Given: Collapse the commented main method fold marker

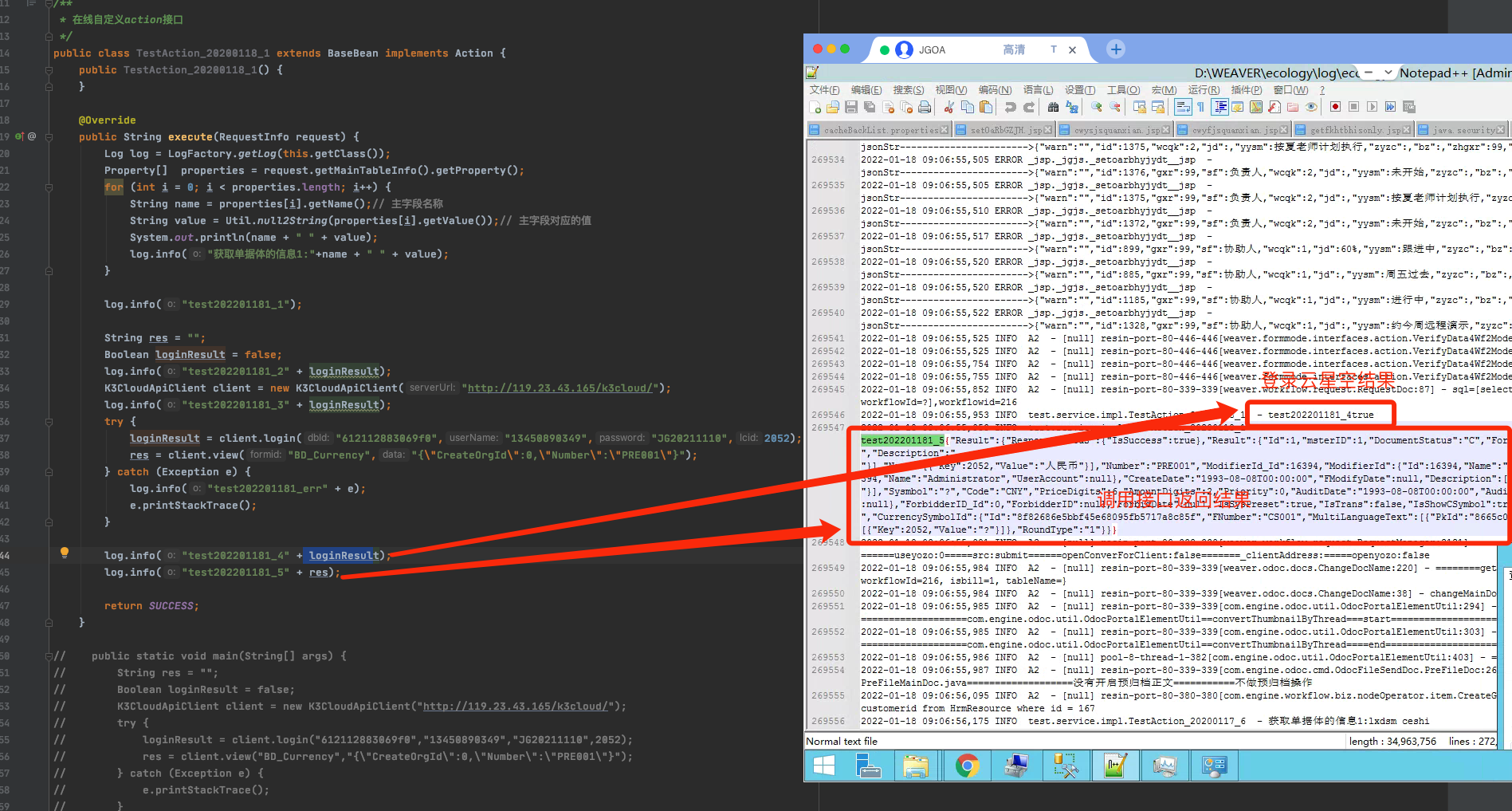Looking at the screenshot, I should pos(49,655).
